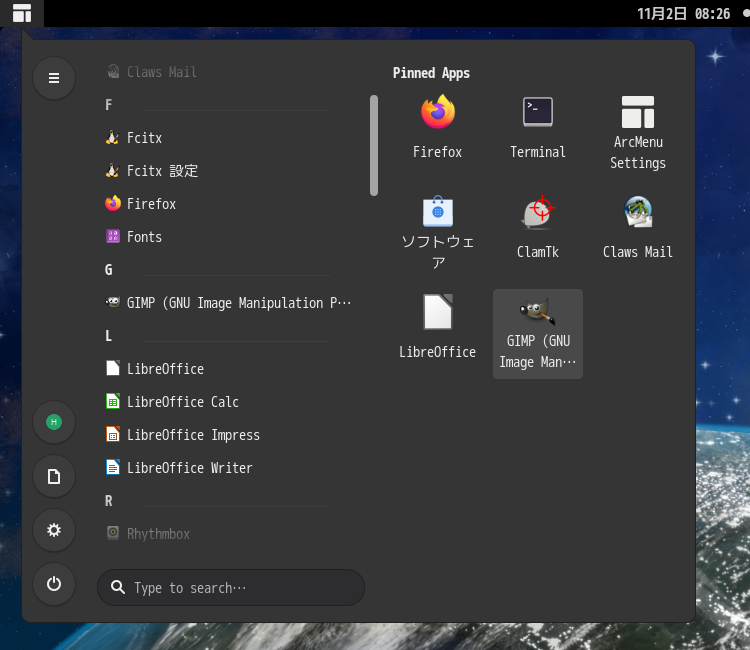750x650 pixels.
Task: Click the R section letter header
Action: [x=109, y=501]
